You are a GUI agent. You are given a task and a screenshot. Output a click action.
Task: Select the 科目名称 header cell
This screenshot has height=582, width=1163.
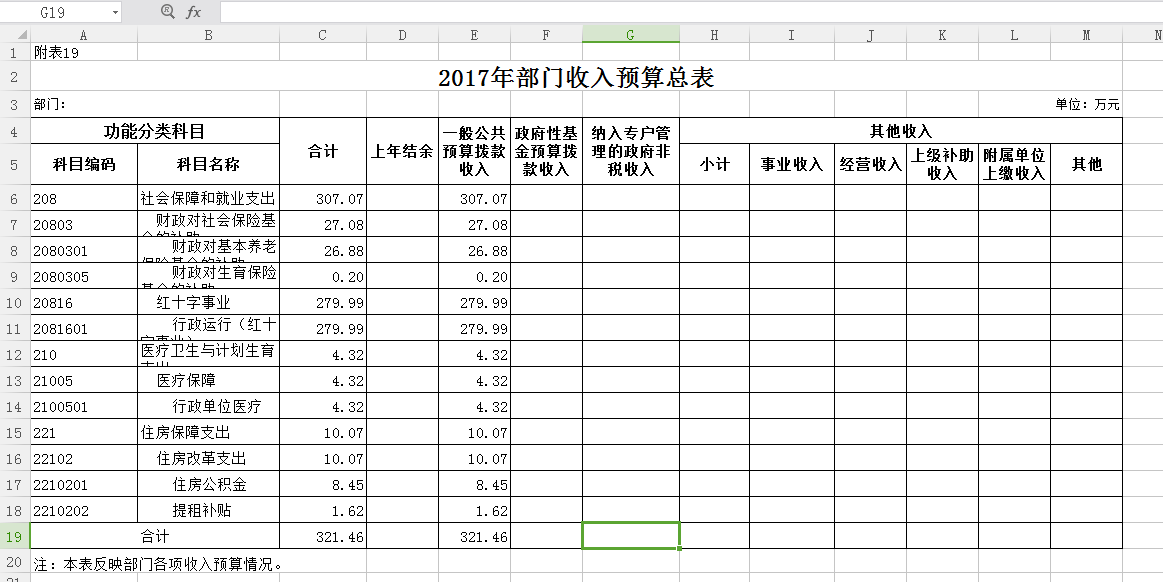coord(208,165)
